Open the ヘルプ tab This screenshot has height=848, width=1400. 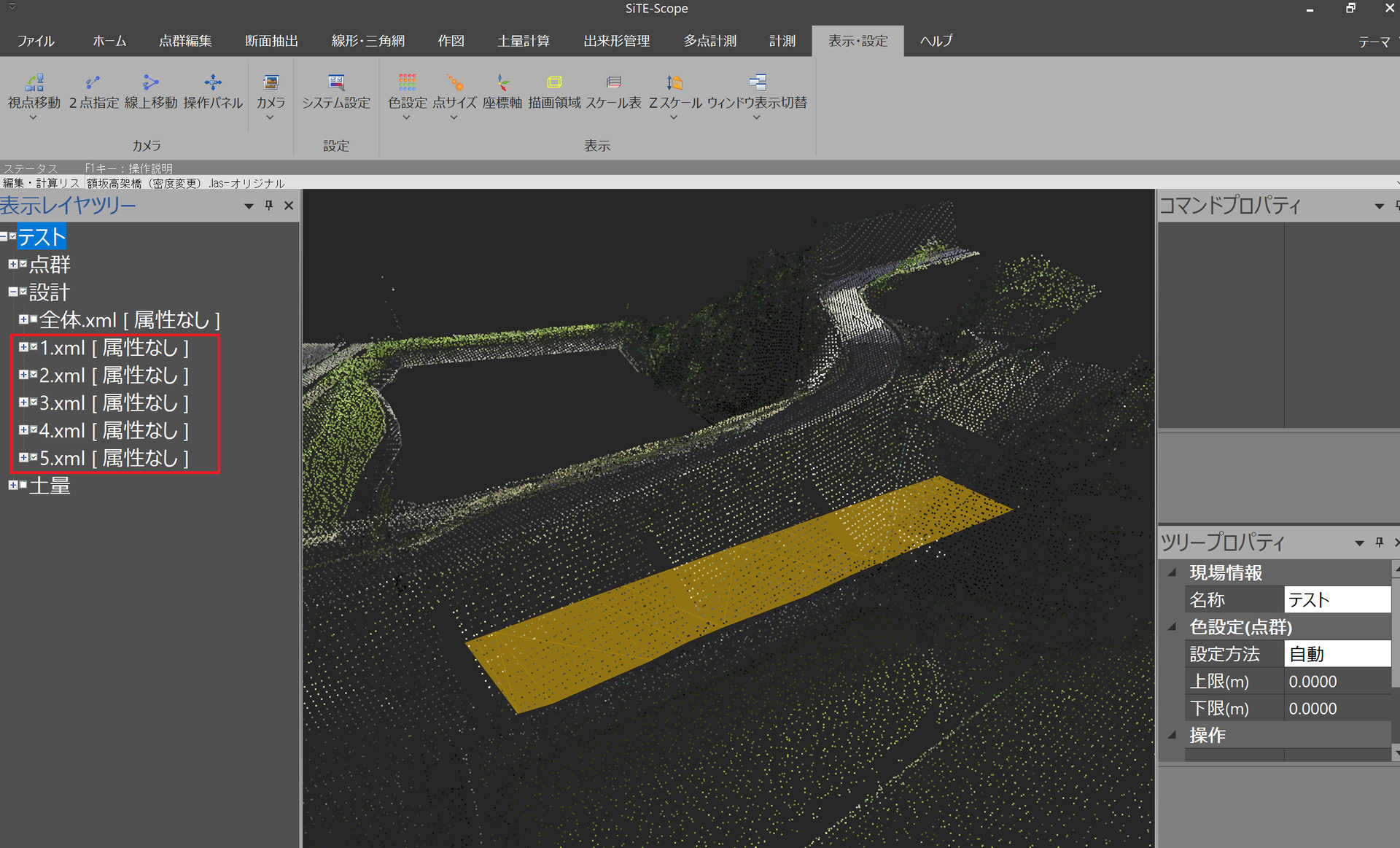click(x=936, y=41)
